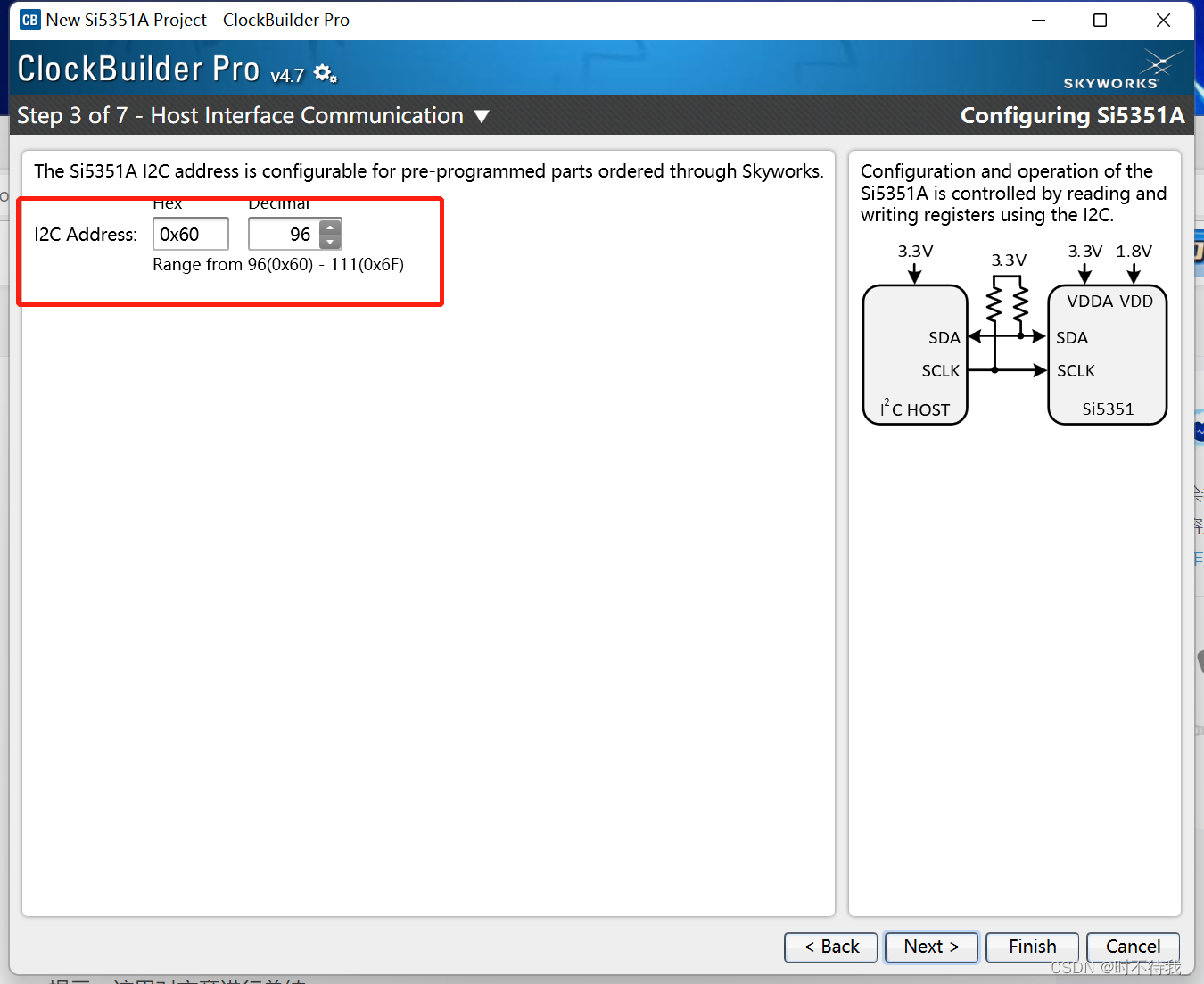Expand the Step 3 of 7 dropdown arrow
This screenshot has width=1204, height=984.
482,116
